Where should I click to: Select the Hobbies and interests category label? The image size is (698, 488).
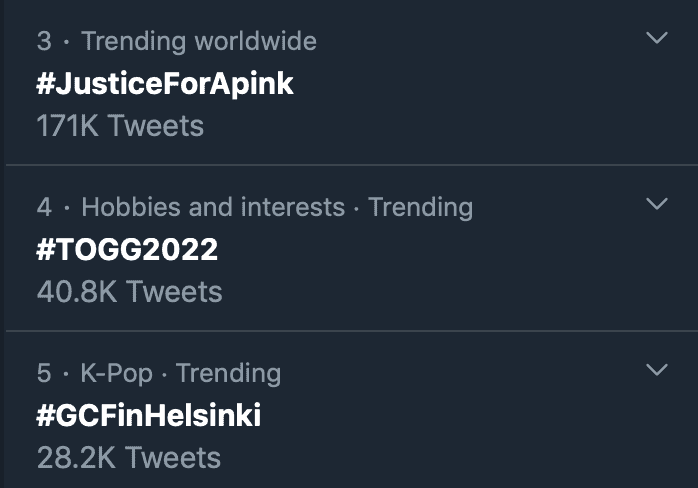click(212, 207)
